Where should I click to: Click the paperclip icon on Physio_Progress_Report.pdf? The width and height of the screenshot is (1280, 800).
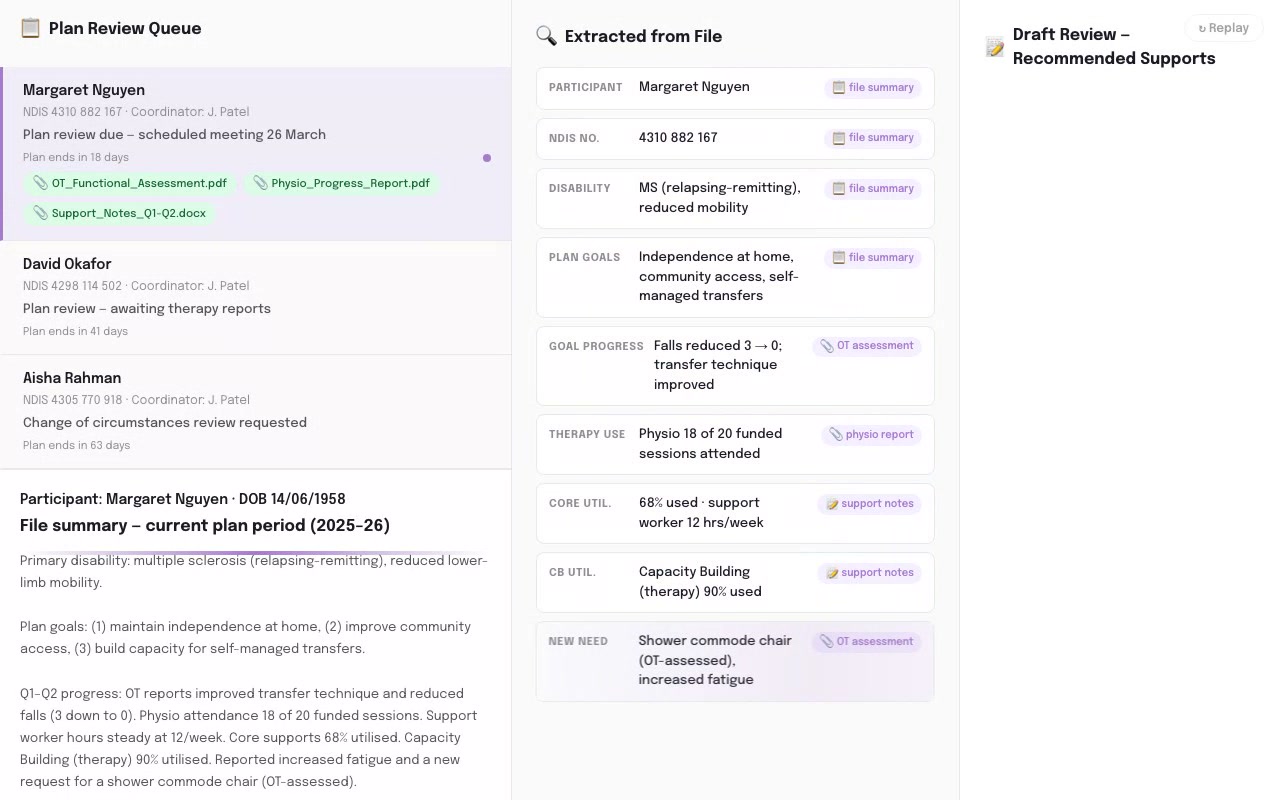[261, 183]
